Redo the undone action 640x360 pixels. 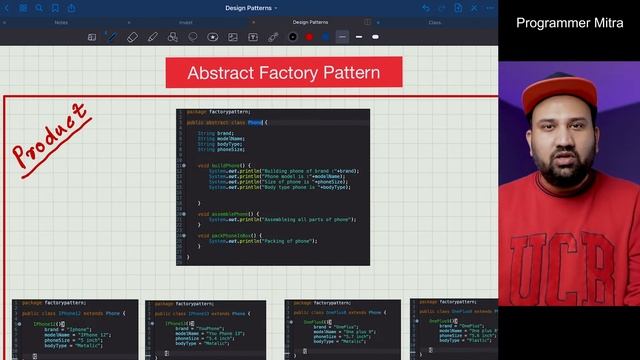442,8
